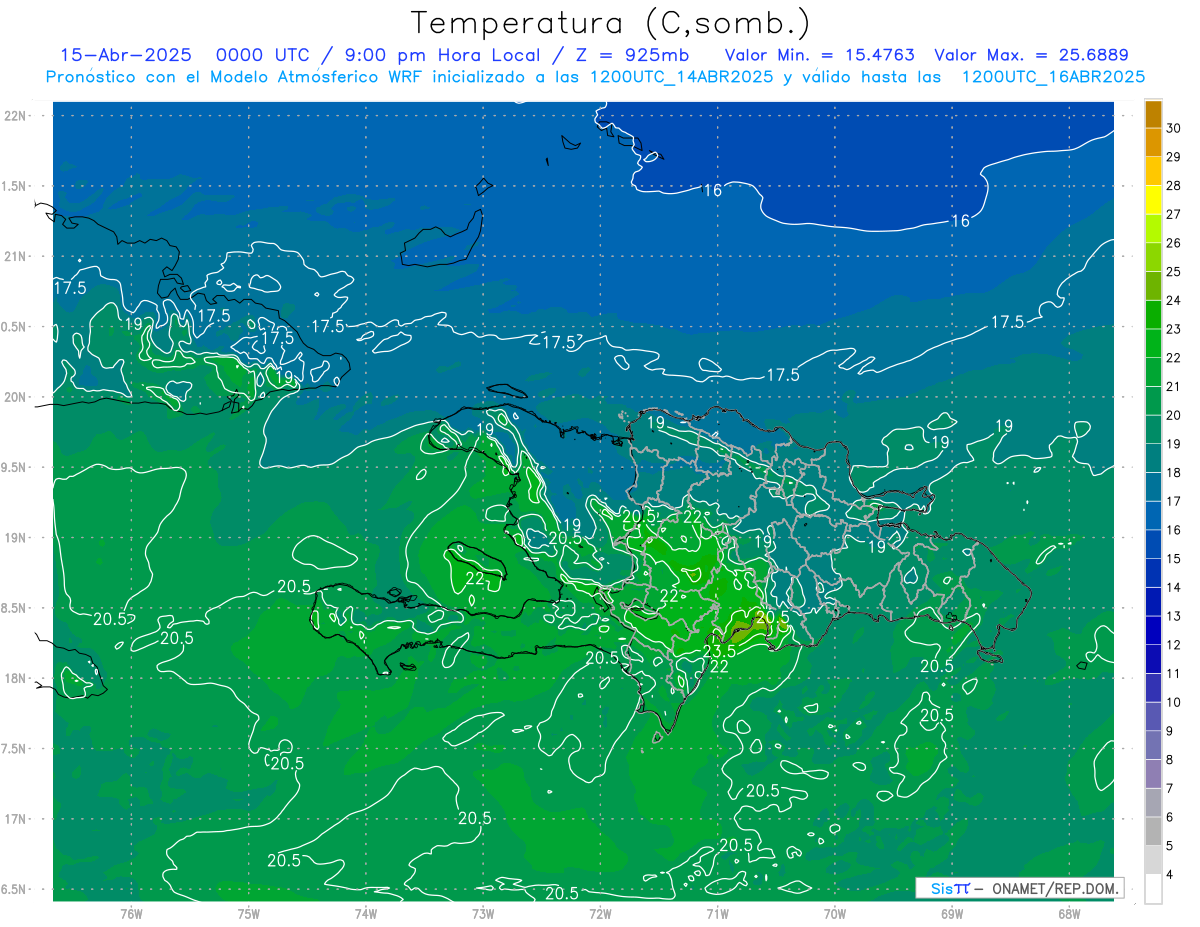
Task: Click the colorbar label 30
Action: tap(1174, 128)
